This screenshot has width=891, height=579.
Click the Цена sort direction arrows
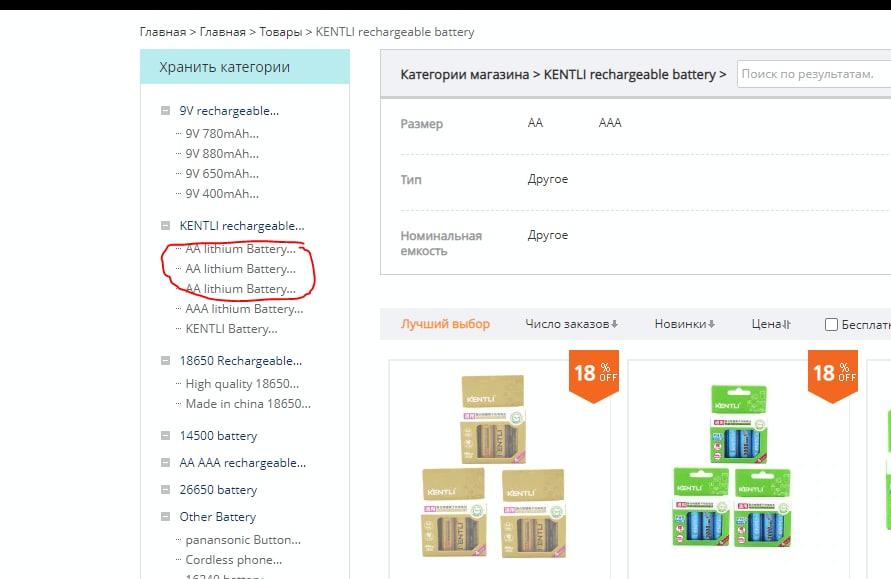(x=786, y=324)
